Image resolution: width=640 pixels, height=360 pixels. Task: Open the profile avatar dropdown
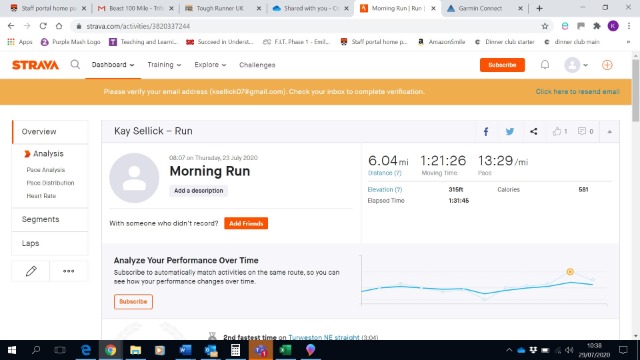(576, 65)
